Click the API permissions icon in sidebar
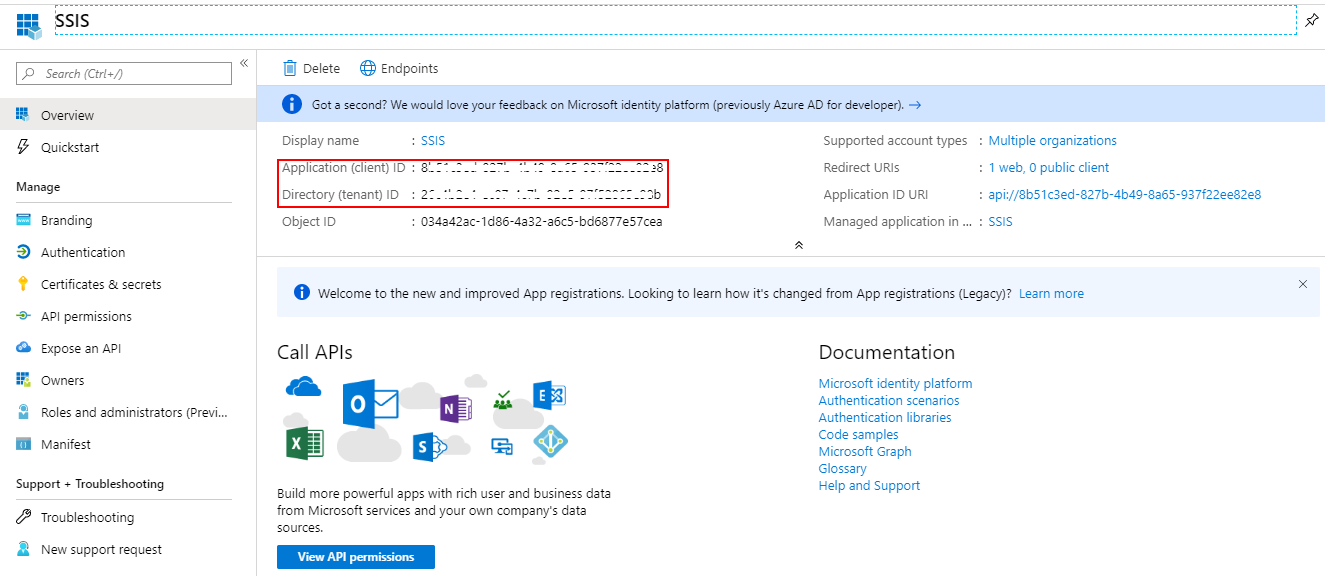This screenshot has width=1325, height=576. (x=23, y=316)
